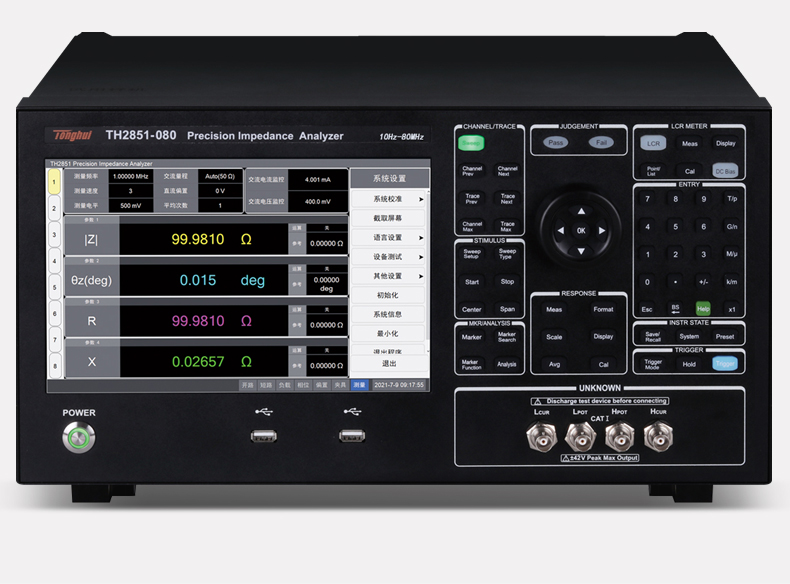Open the X parameter 4 selector
This screenshot has height=584, width=790.
coord(91,362)
